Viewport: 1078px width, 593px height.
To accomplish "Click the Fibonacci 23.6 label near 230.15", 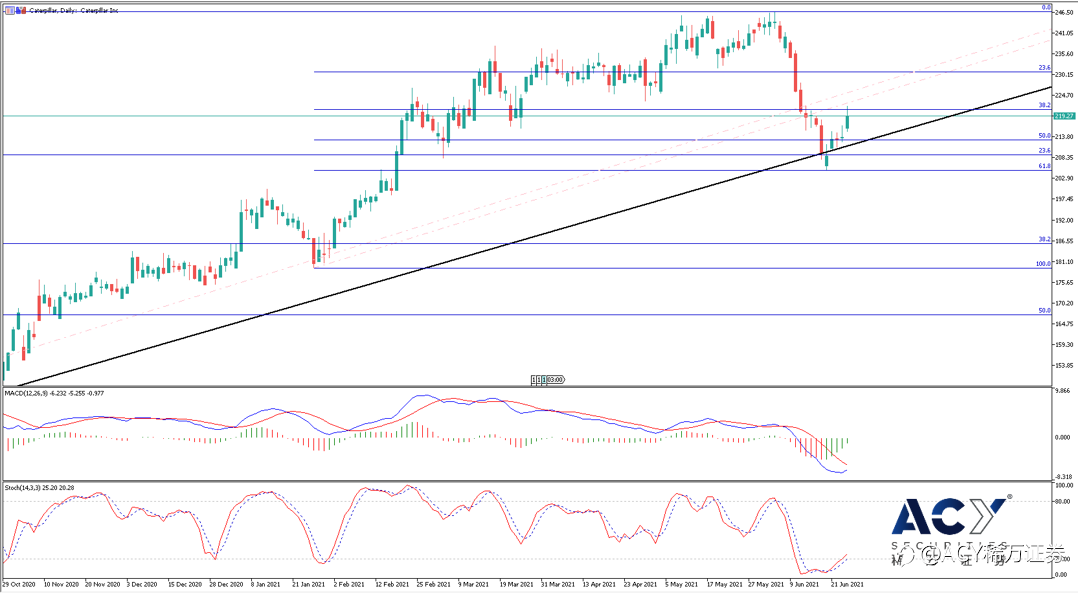I will [1044, 68].
